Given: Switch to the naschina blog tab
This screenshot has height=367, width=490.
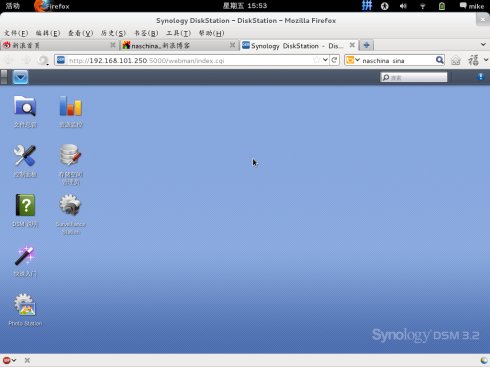Looking at the screenshot, I should click(179, 45).
